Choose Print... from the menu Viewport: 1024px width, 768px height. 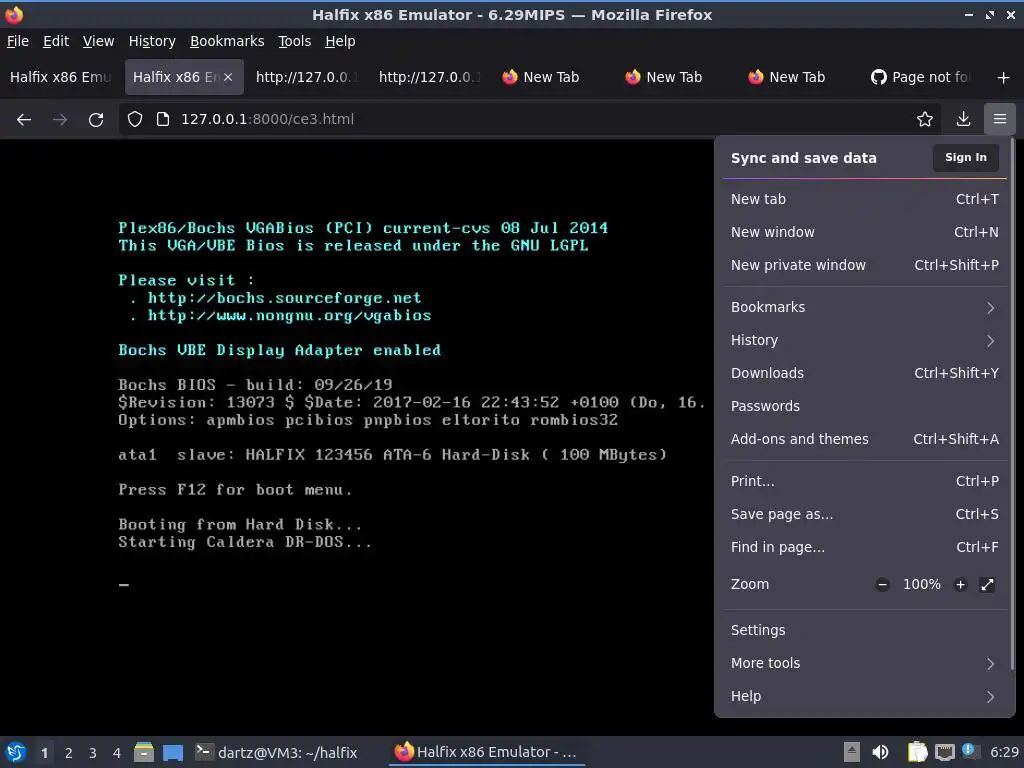[x=865, y=481]
